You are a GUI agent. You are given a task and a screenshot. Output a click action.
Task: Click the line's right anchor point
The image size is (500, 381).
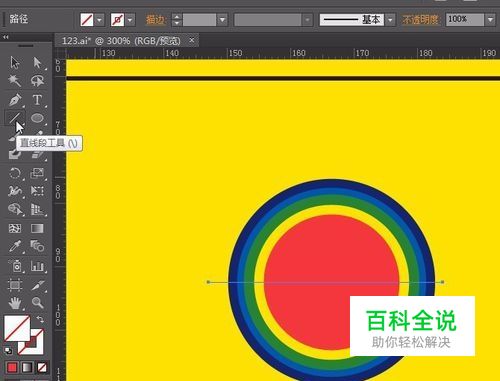pos(442,282)
